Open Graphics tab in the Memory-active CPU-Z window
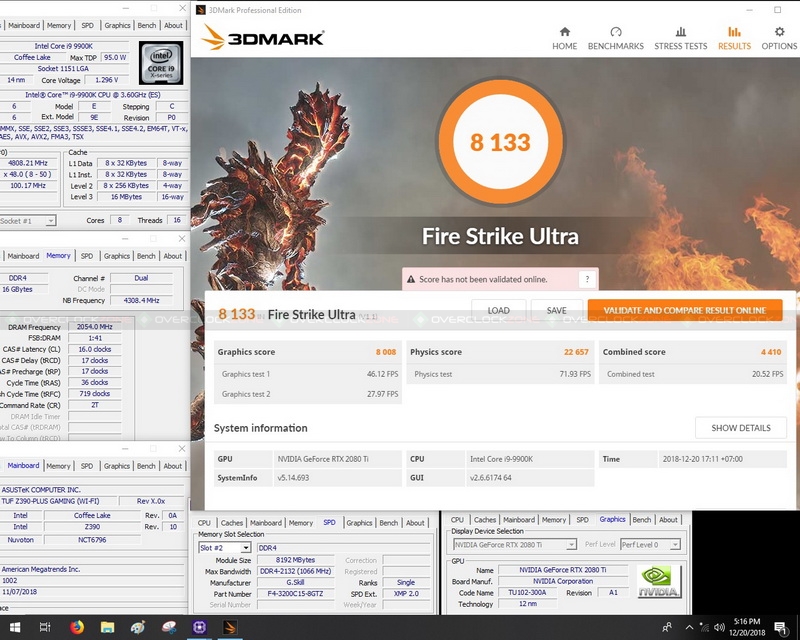 (117, 256)
